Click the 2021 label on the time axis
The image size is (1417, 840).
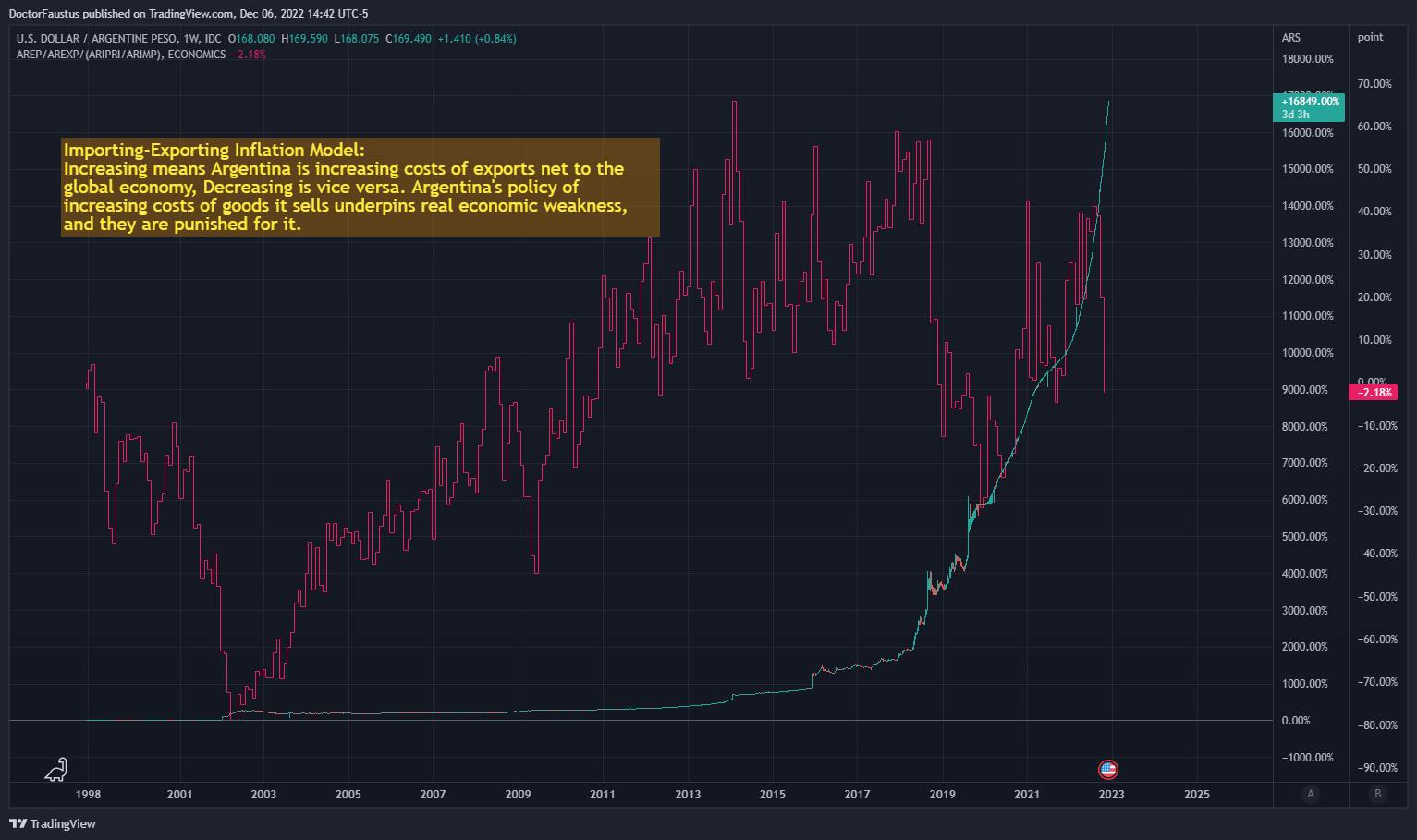click(1027, 794)
